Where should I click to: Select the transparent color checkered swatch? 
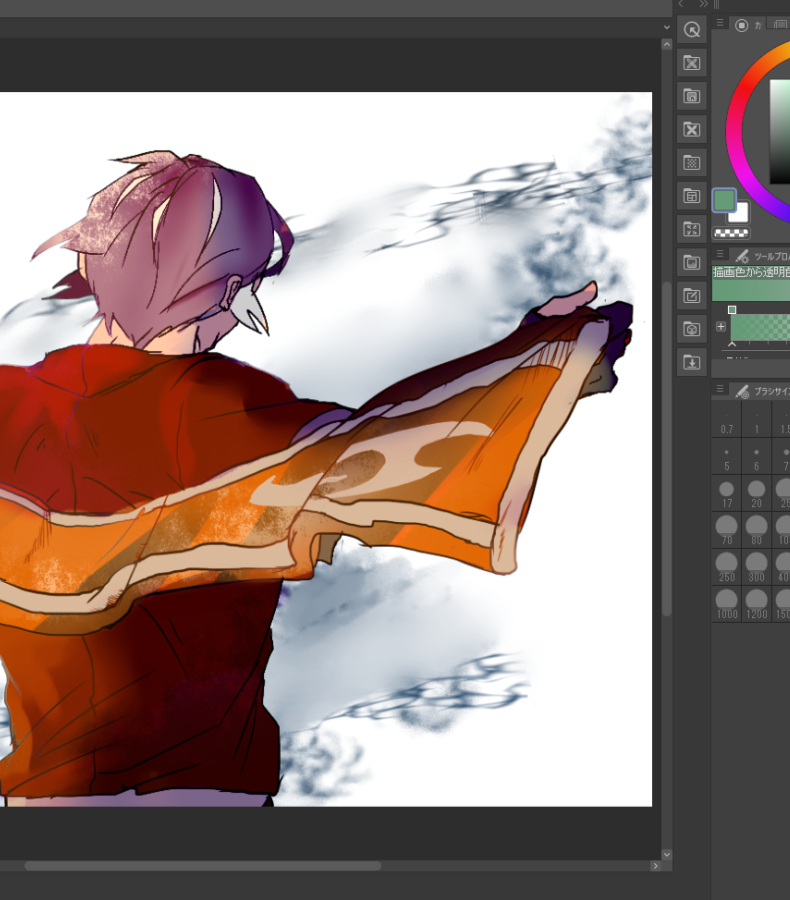731,233
